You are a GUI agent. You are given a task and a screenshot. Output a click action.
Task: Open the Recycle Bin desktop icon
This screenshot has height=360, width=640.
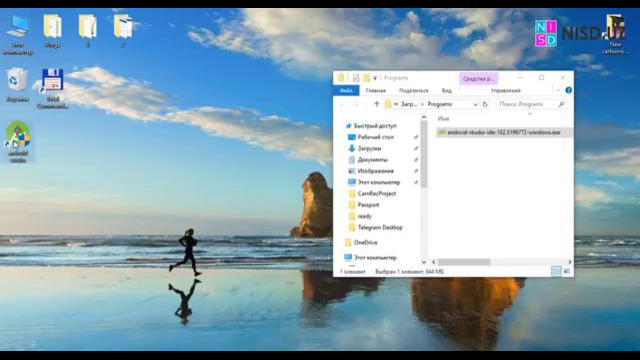pos(17,84)
